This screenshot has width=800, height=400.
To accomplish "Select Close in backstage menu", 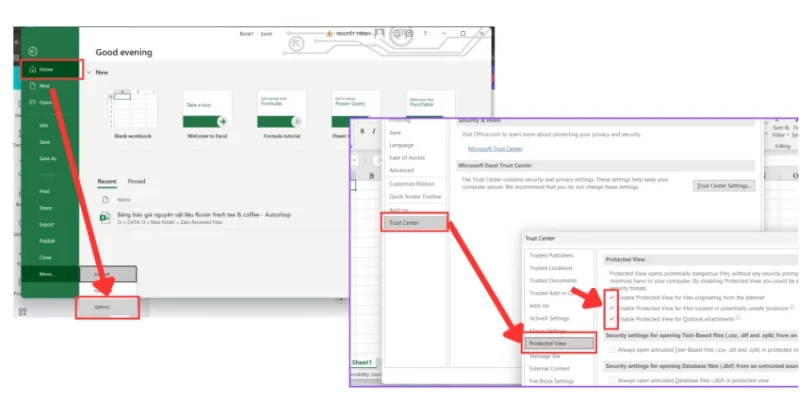I will (51, 258).
